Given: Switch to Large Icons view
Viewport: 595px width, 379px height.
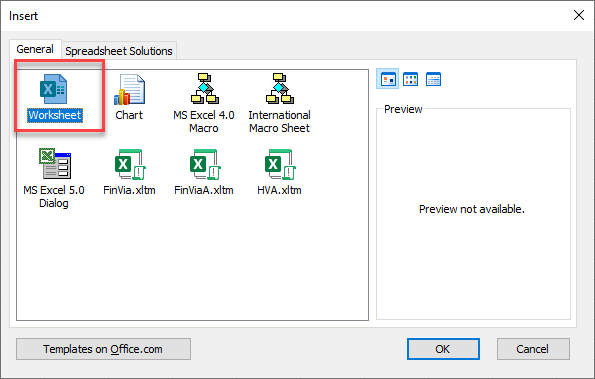Looking at the screenshot, I should click(x=387, y=79).
